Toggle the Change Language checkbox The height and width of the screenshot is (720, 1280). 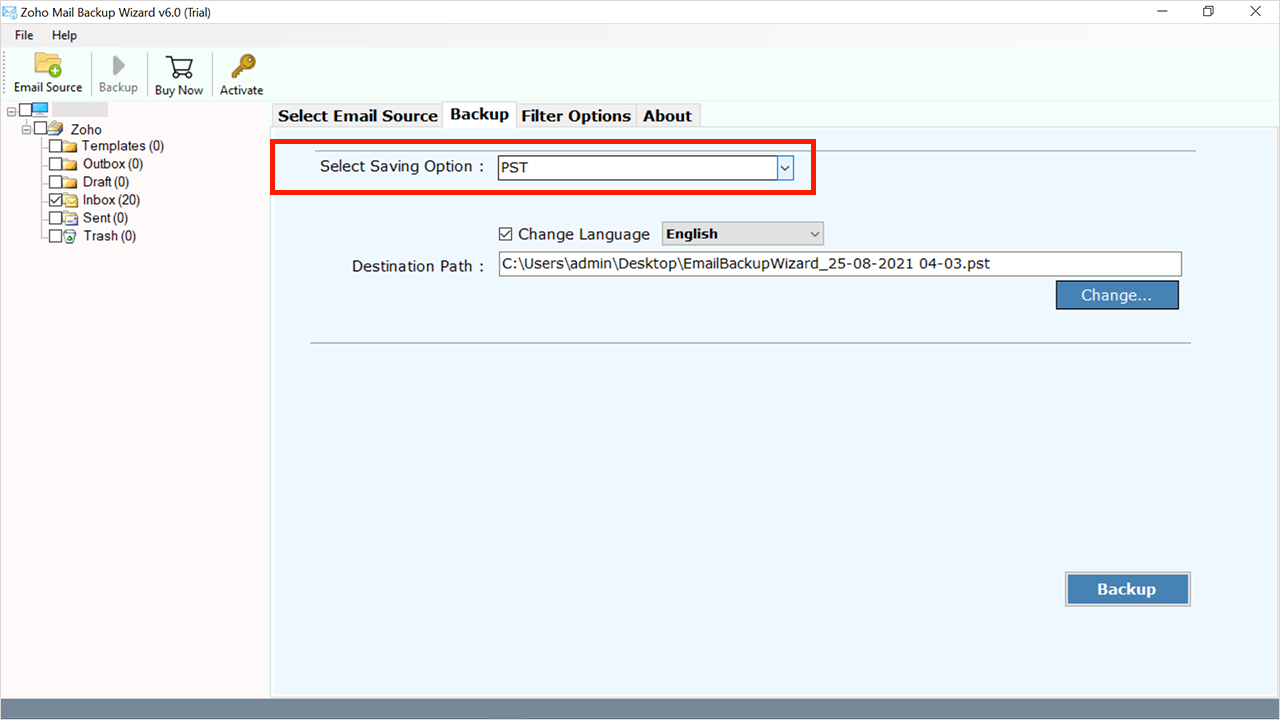click(x=505, y=234)
